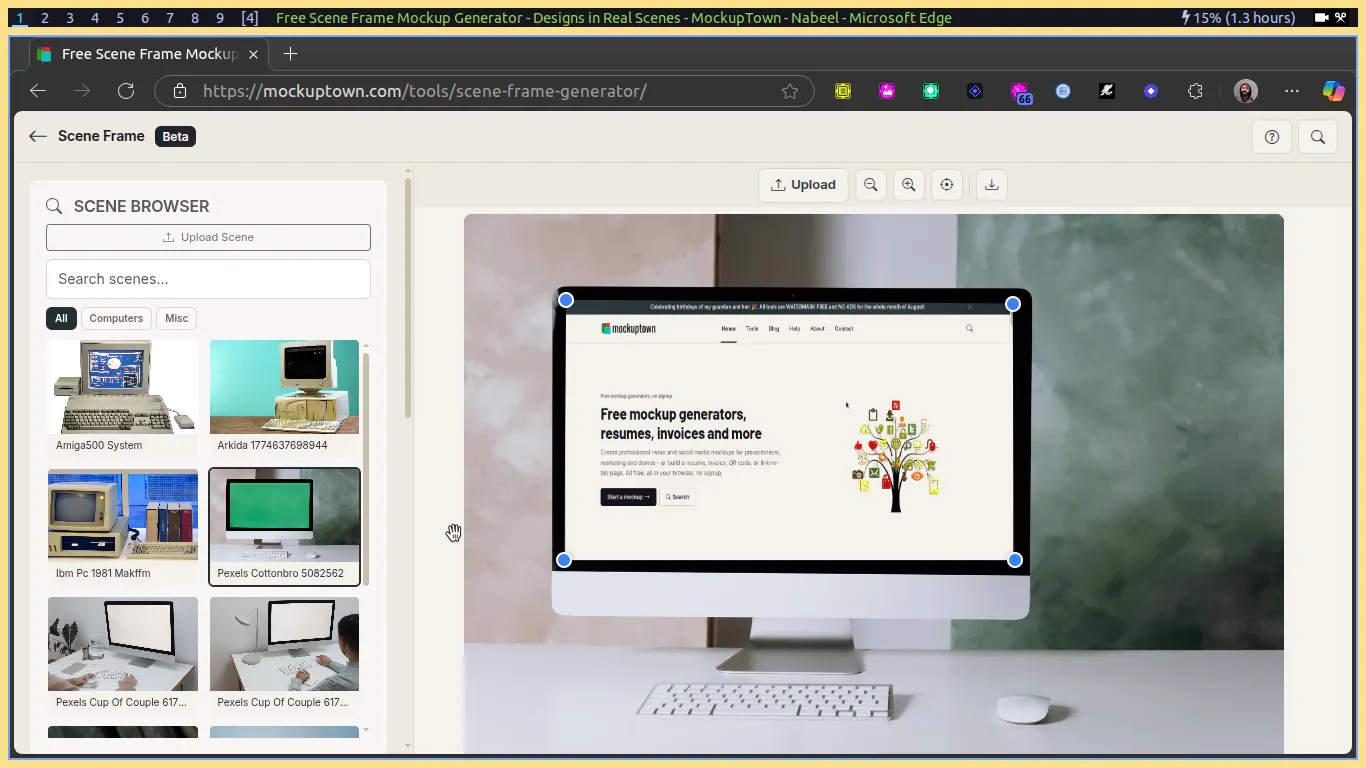Image resolution: width=1366 pixels, height=768 pixels.
Task: View site info via the lock icon
Action: (x=180, y=91)
